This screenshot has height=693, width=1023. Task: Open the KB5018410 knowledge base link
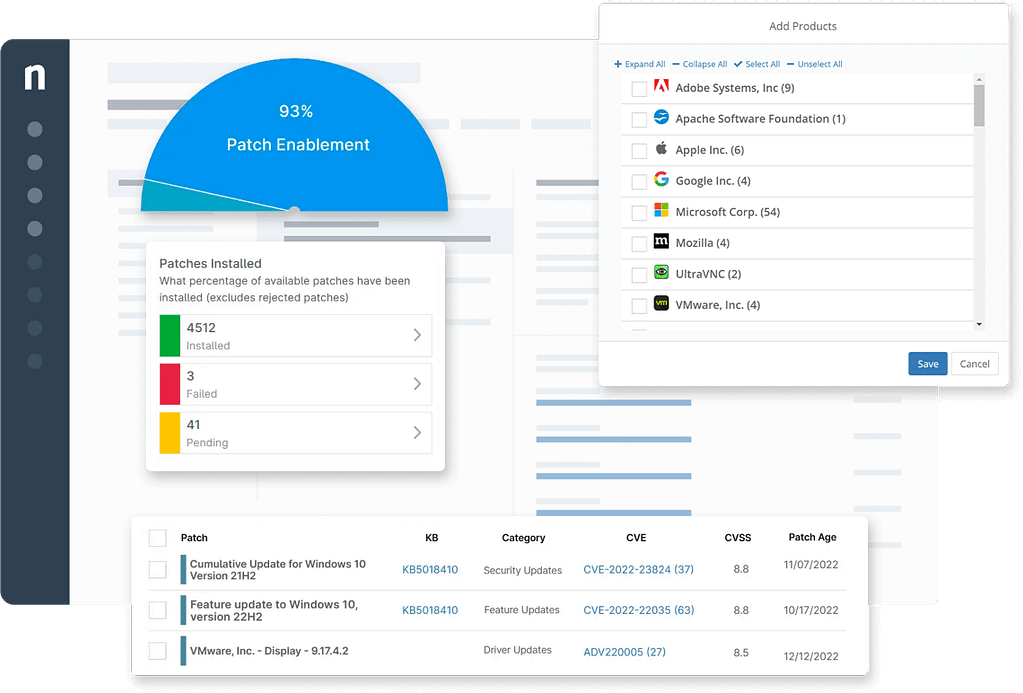click(x=430, y=568)
